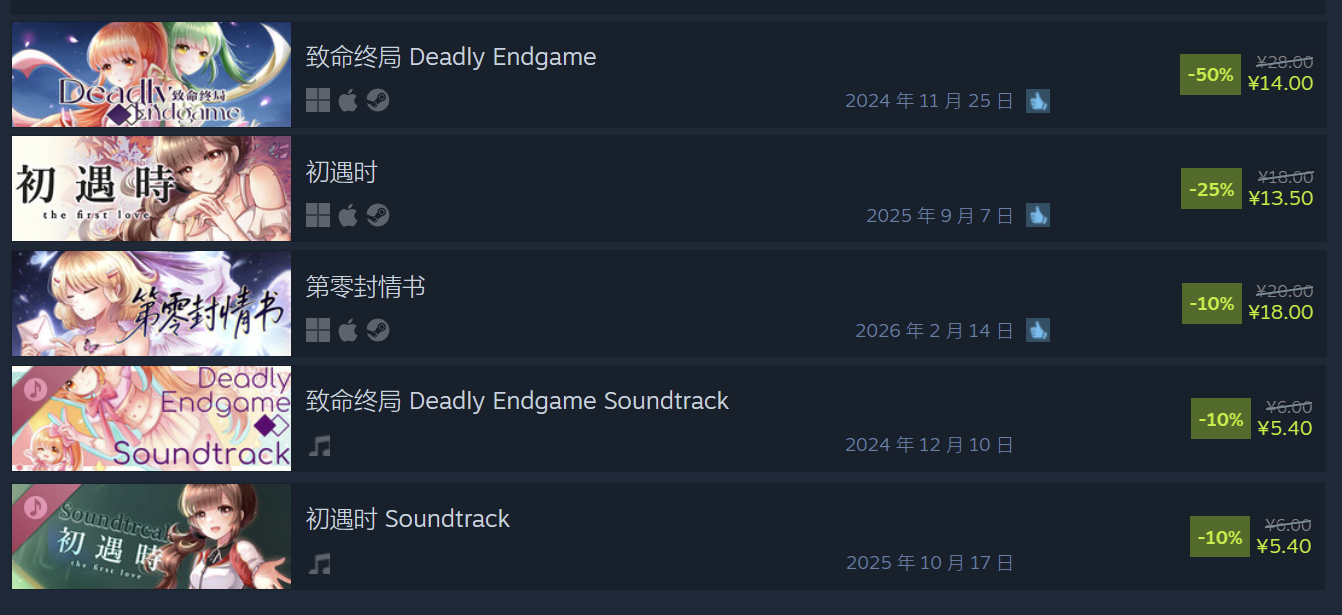
Task: Click -25% discount badge for 初遇时
Action: 1211,189
